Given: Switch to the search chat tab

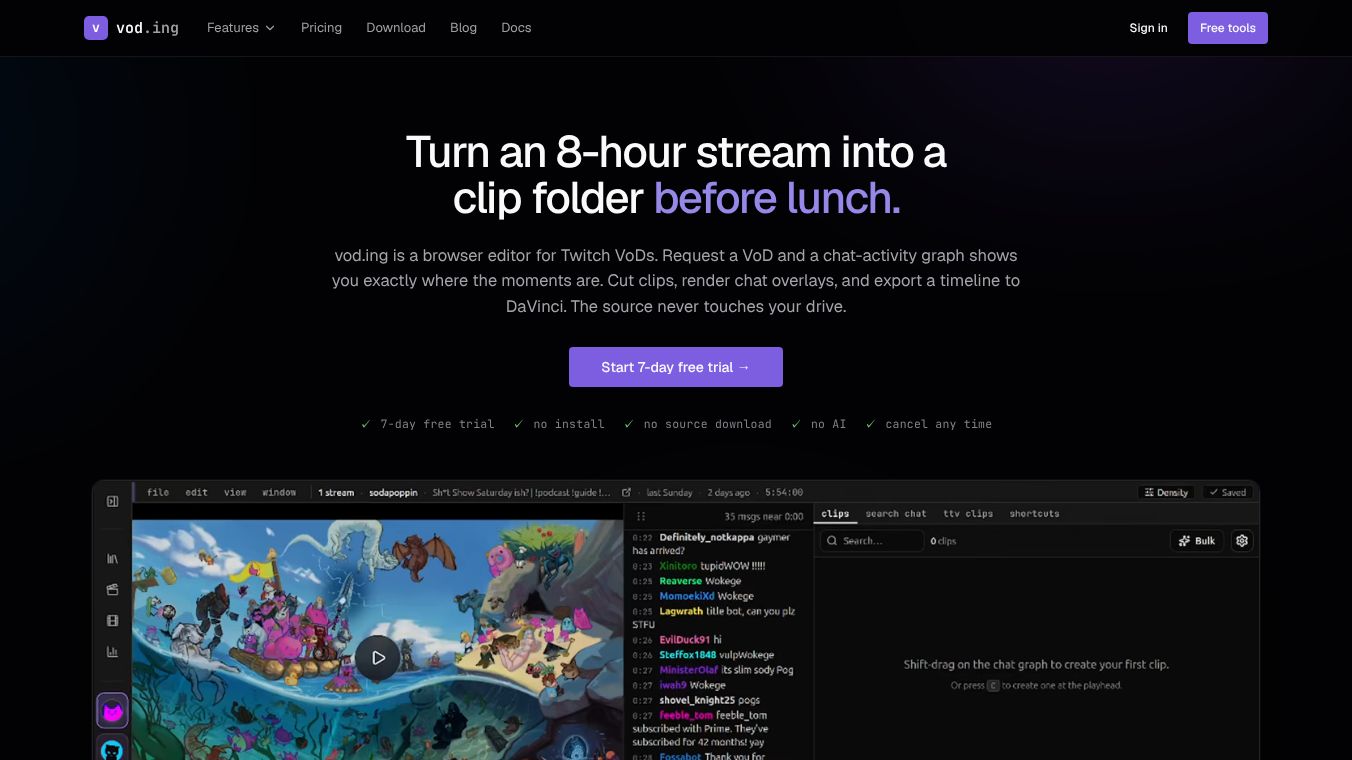Looking at the screenshot, I should pos(896,514).
